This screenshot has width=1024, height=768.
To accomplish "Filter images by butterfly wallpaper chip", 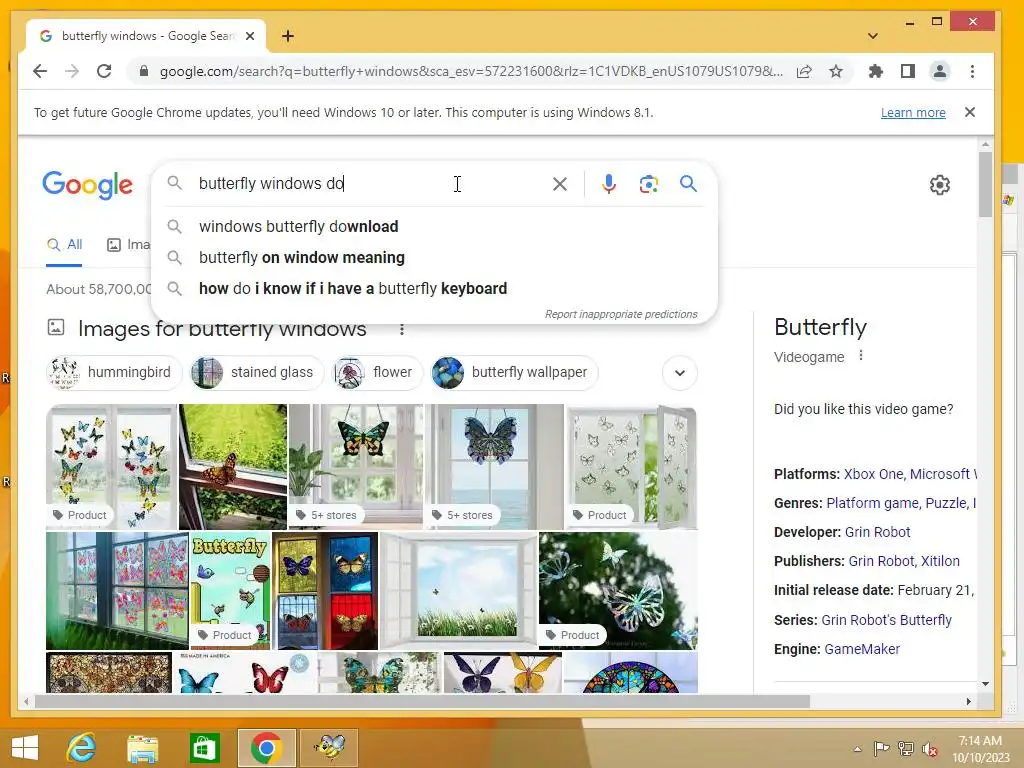I will 515,373.
